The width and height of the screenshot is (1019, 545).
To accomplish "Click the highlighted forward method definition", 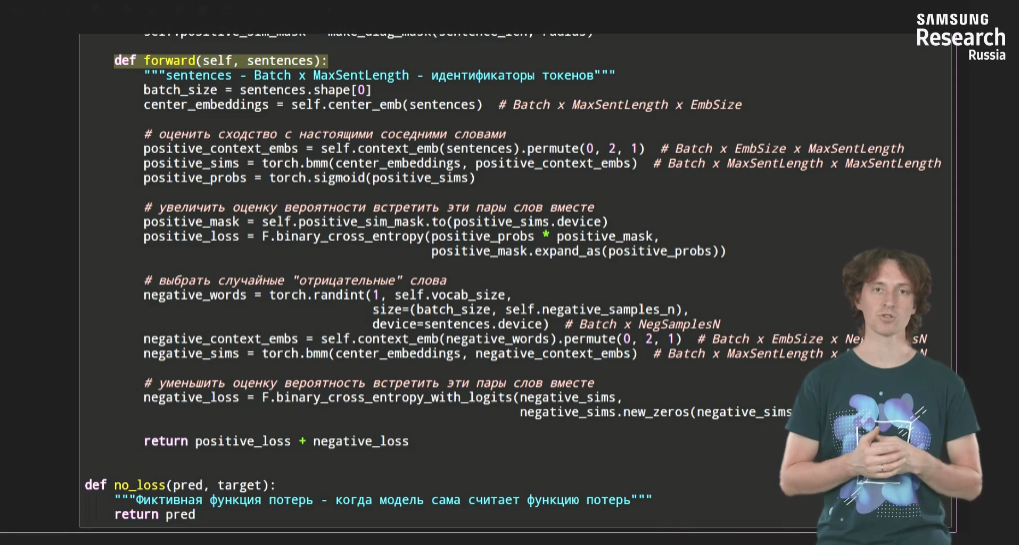I will 220,61.
